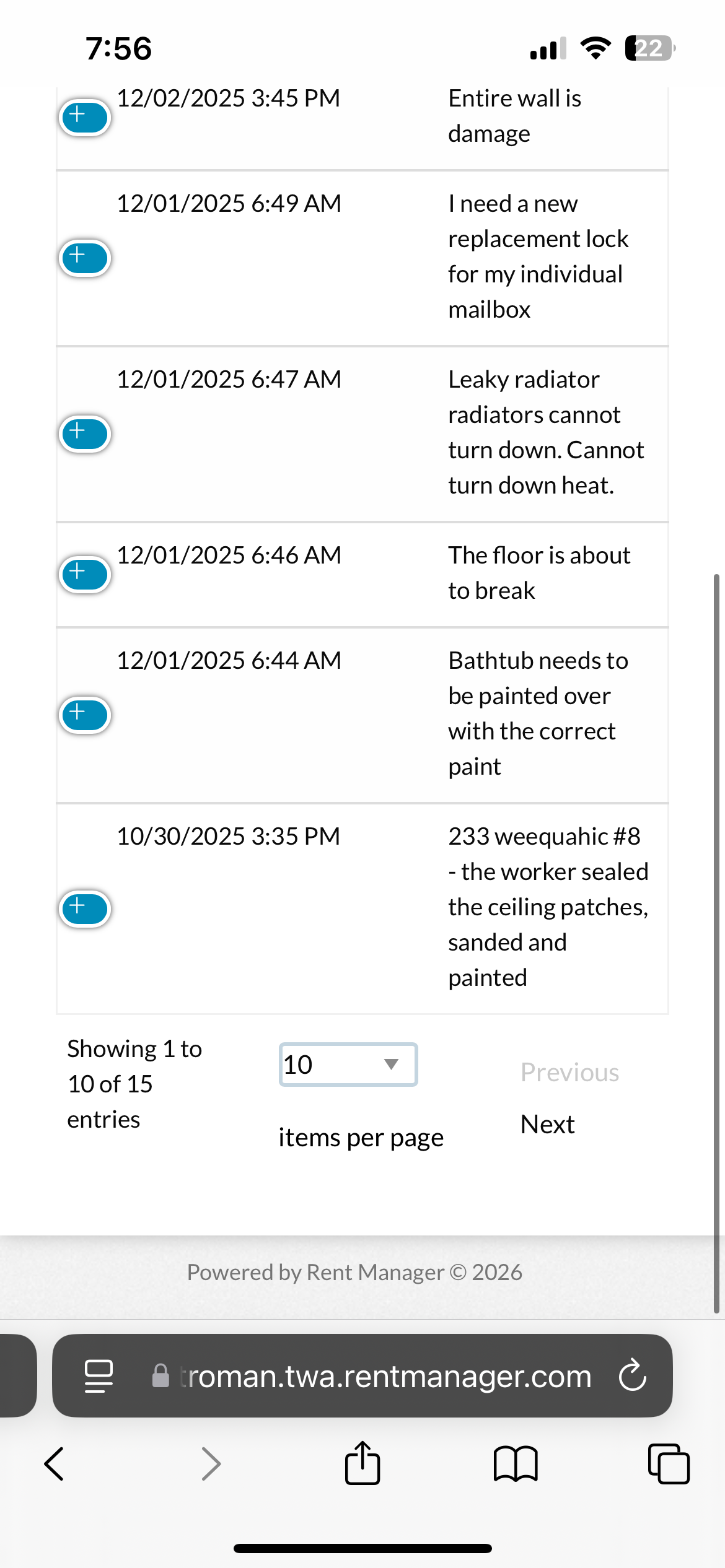Image resolution: width=725 pixels, height=1568 pixels.
Task: Expand the 12/02/2025 3:45 PM entry
Action: 85,117
